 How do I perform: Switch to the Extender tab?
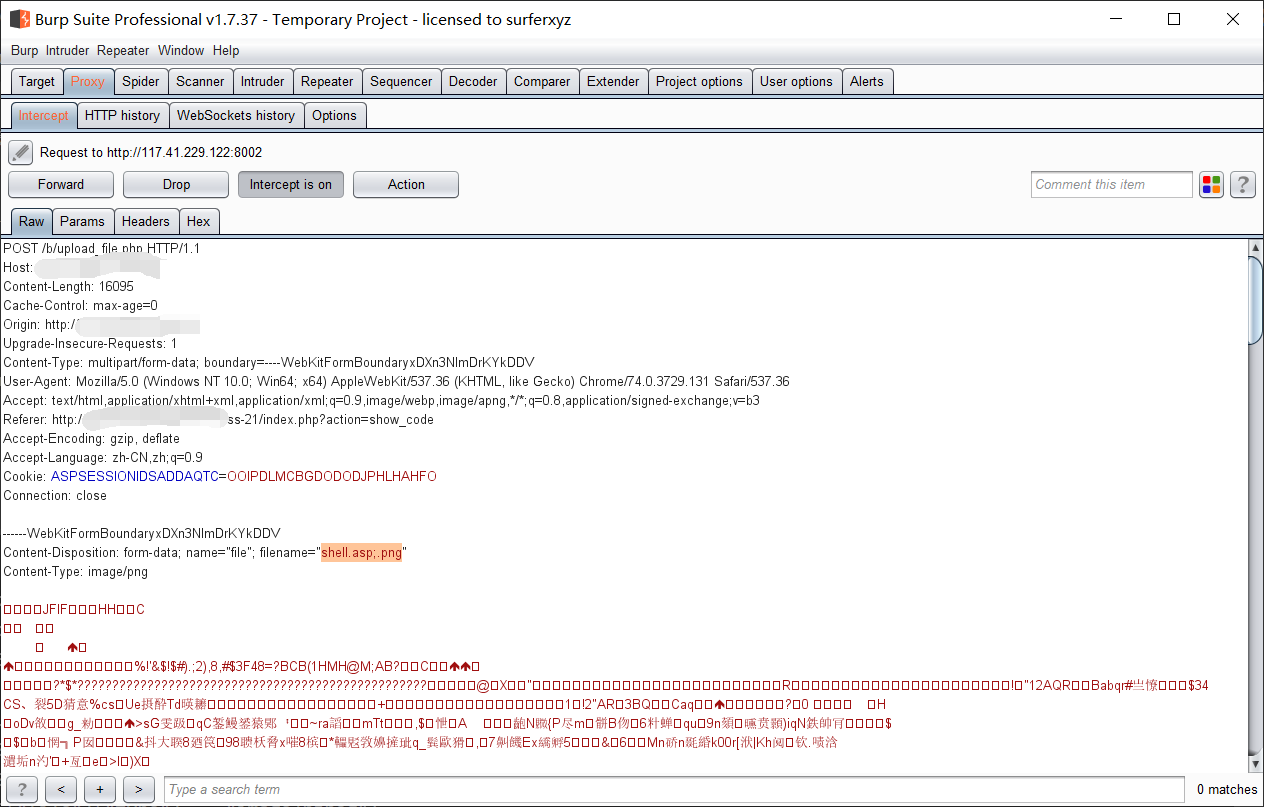click(613, 82)
